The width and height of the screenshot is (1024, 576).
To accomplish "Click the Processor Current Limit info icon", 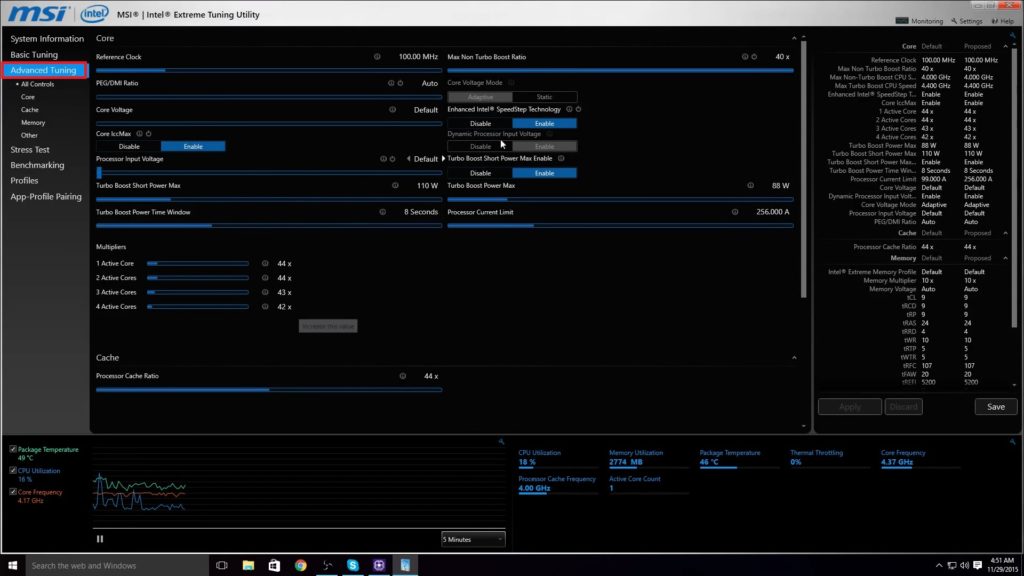I will (x=735, y=212).
